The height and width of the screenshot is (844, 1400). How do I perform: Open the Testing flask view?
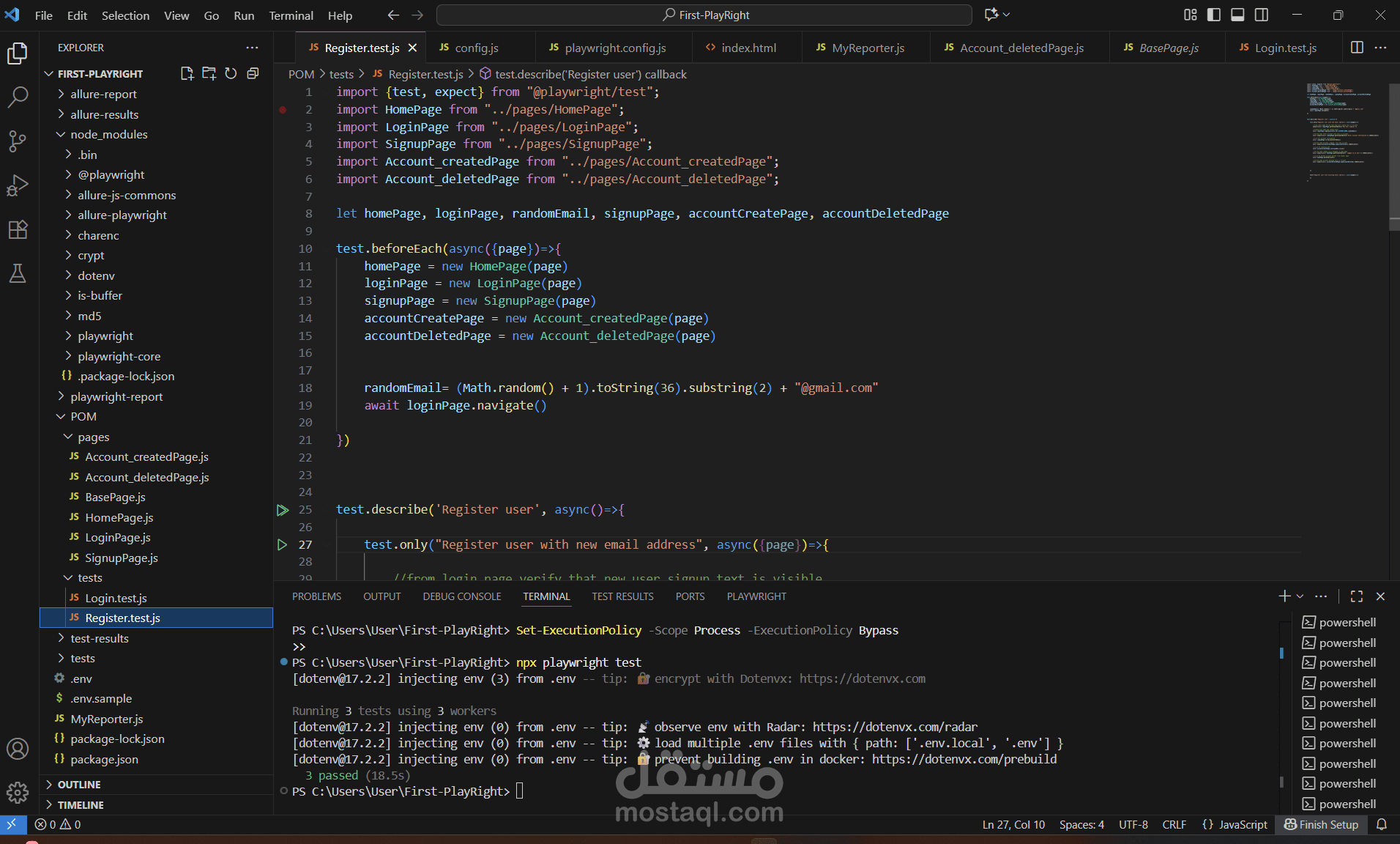coord(18,274)
